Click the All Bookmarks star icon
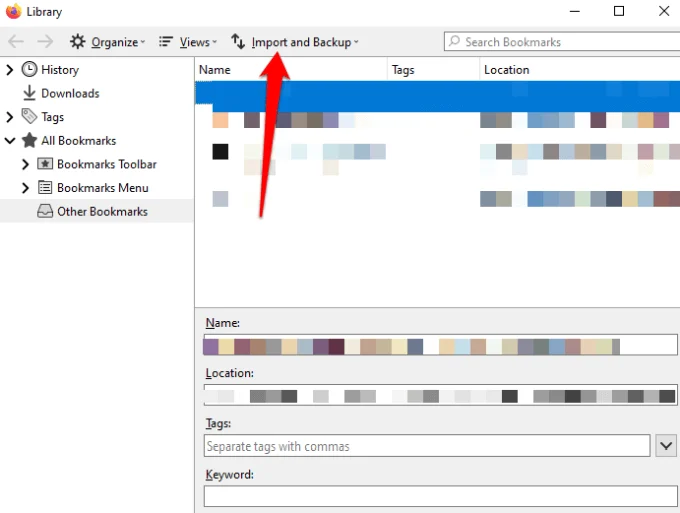Screen dimensions: 680x513 (29, 140)
